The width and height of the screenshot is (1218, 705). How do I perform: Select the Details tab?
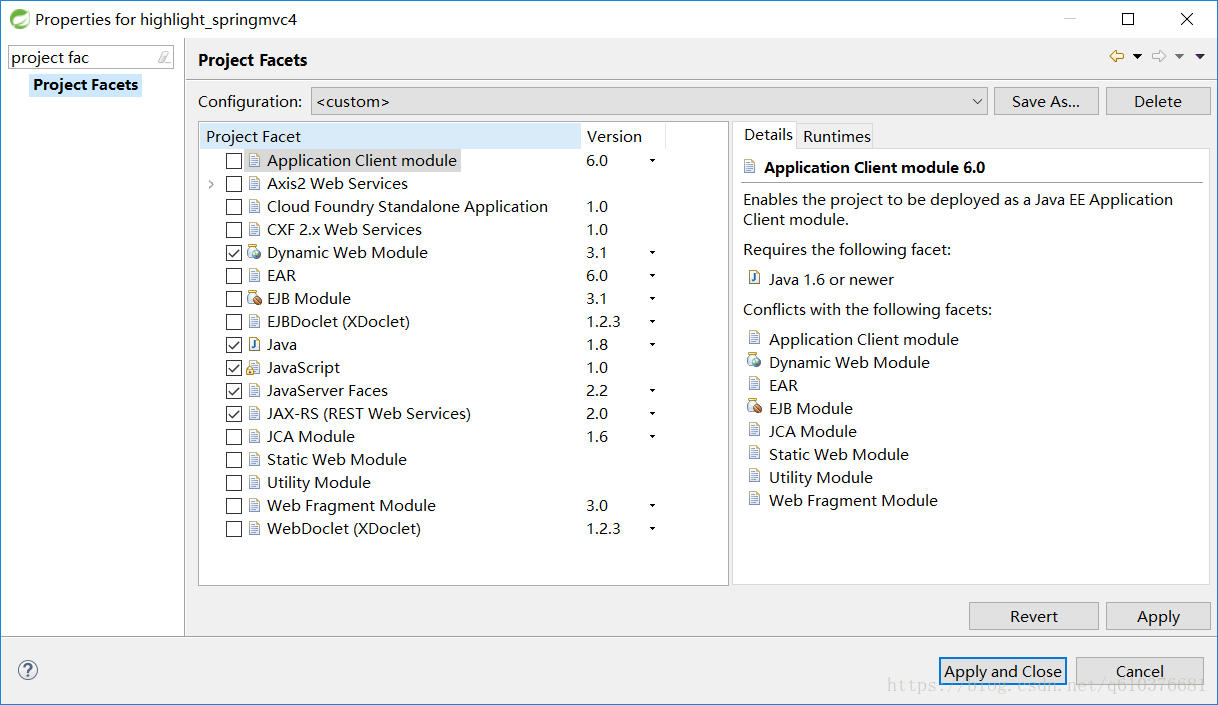[x=768, y=135]
